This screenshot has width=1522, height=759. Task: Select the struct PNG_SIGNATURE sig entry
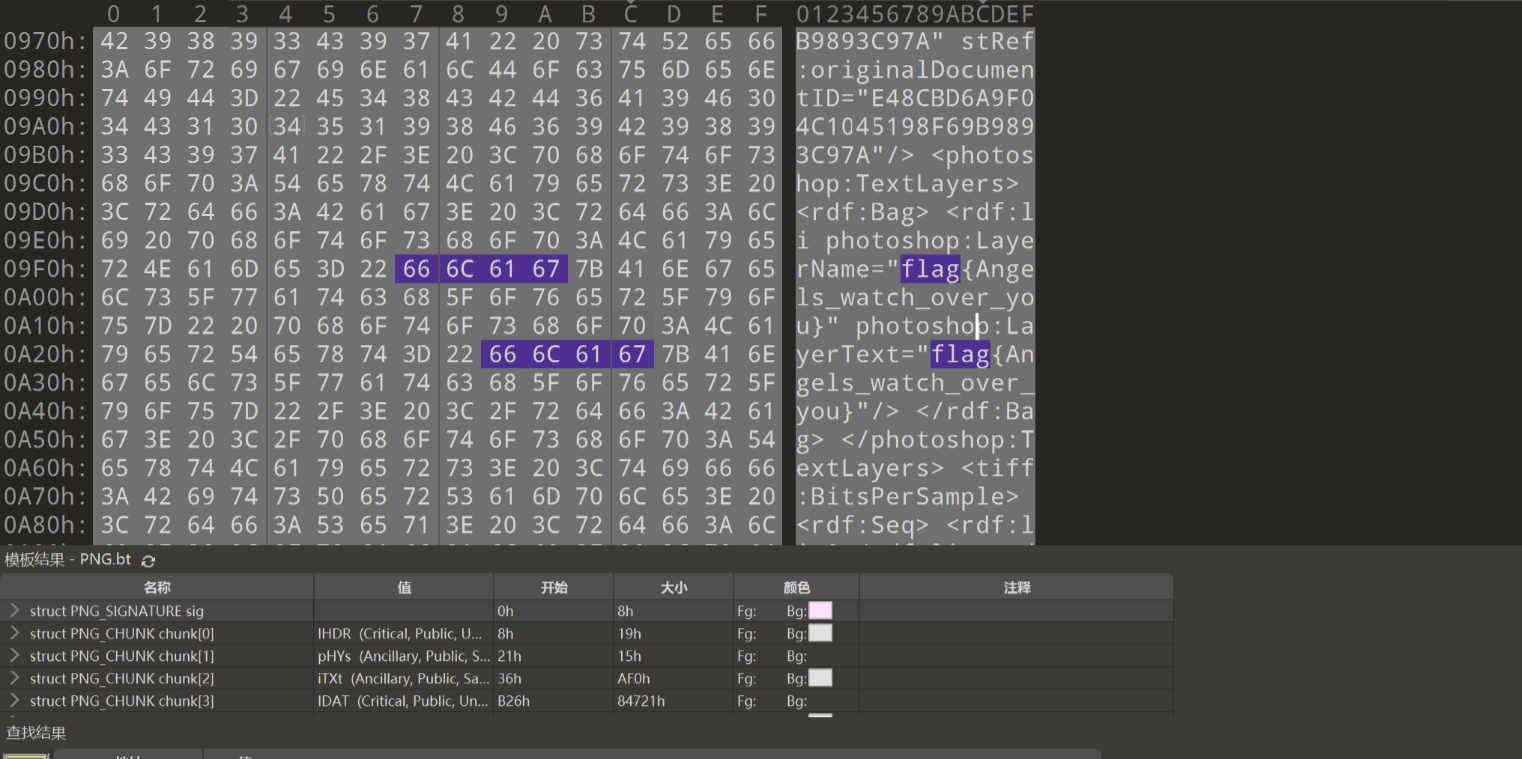(117, 611)
